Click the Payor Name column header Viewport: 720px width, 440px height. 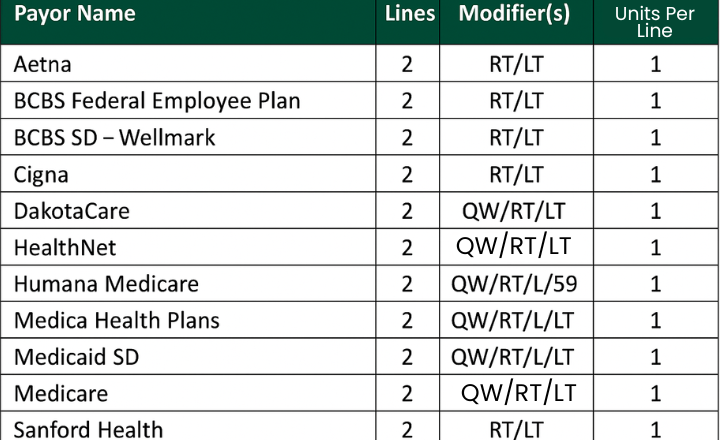75,14
